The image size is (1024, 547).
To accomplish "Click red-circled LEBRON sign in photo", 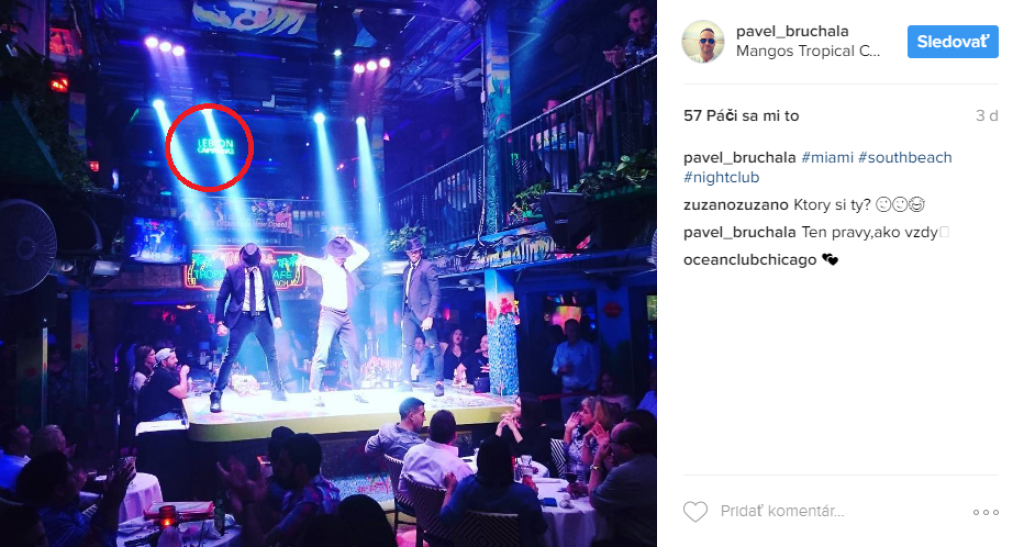I will [210, 147].
